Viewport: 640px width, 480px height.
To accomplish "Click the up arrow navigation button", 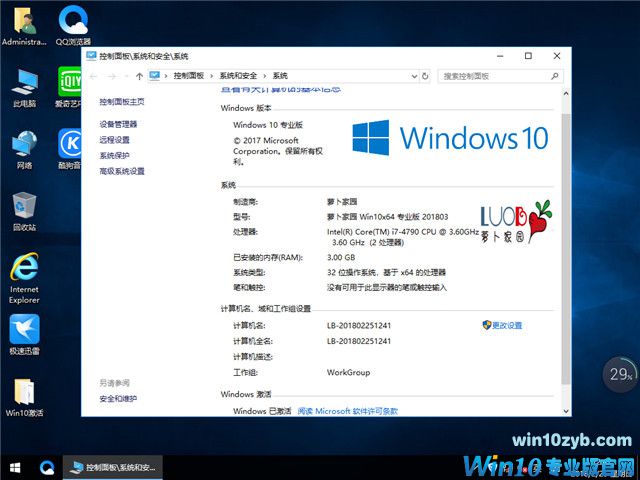I will coord(138,76).
